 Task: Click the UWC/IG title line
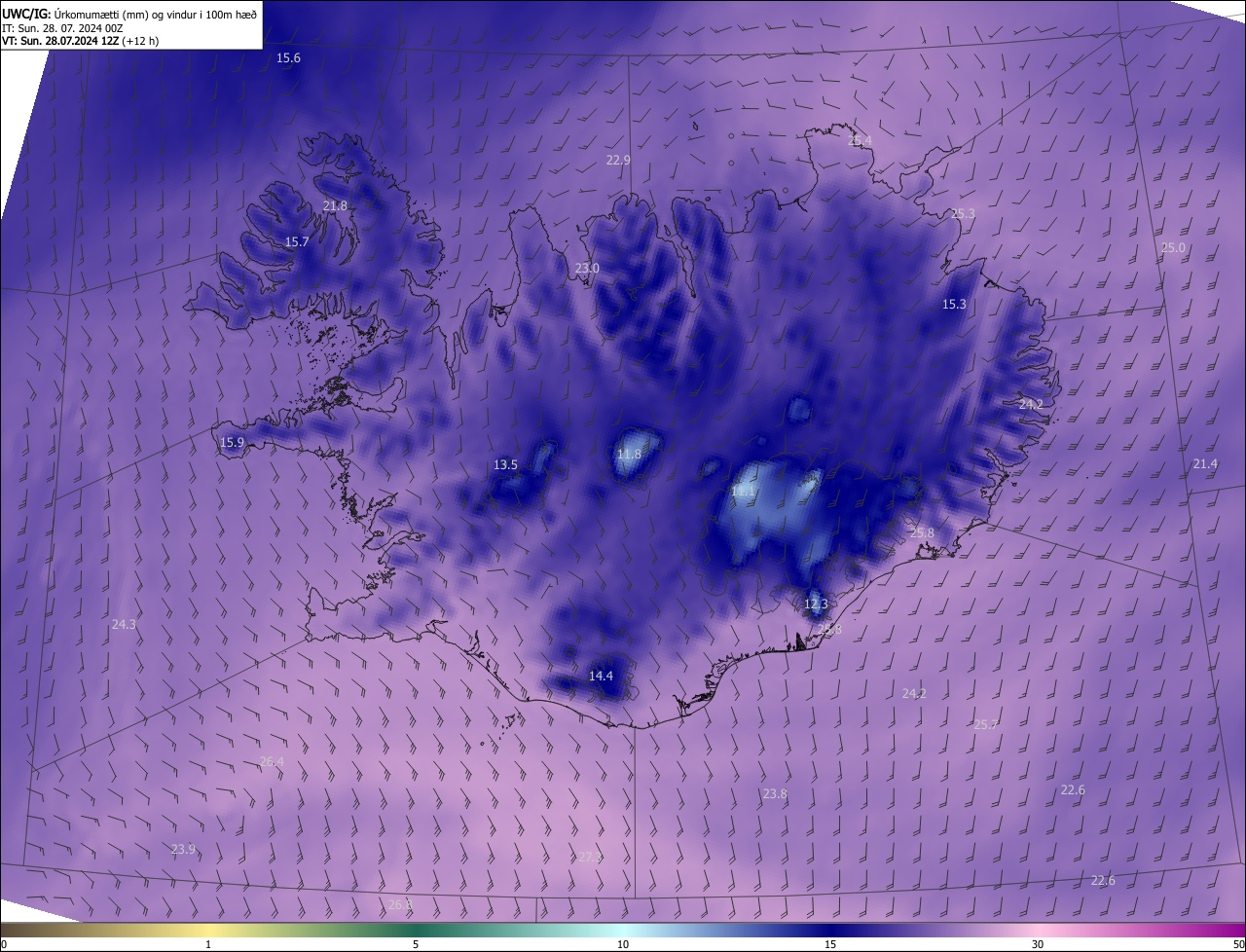pos(129,14)
